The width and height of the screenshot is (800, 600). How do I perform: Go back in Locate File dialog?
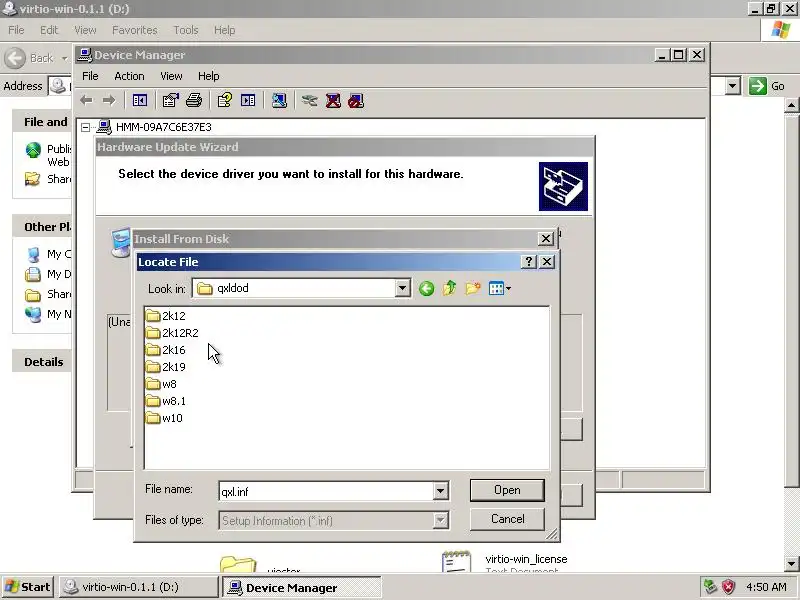click(427, 289)
